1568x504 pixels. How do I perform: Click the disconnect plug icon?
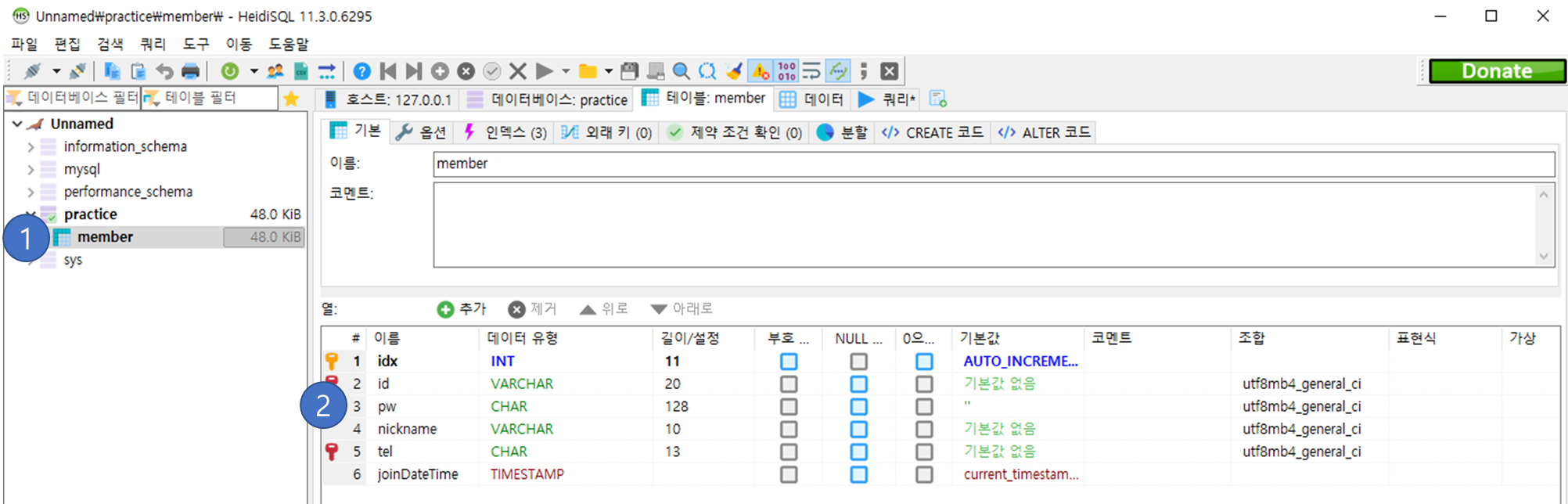[x=77, y=71]
